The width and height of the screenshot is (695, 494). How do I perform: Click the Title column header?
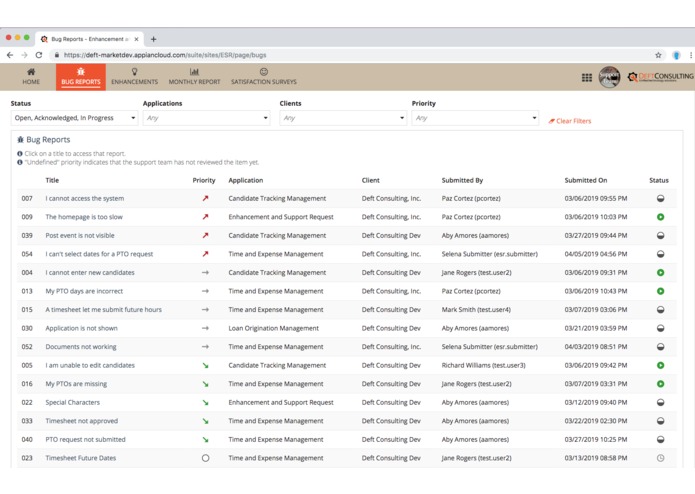(52, 180)
